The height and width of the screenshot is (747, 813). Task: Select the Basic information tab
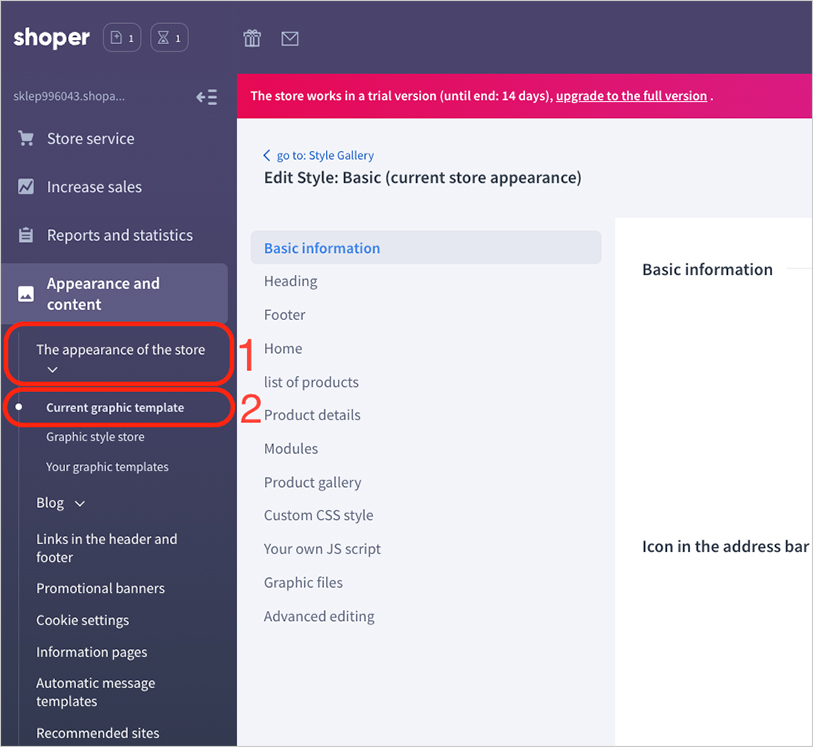426,248
